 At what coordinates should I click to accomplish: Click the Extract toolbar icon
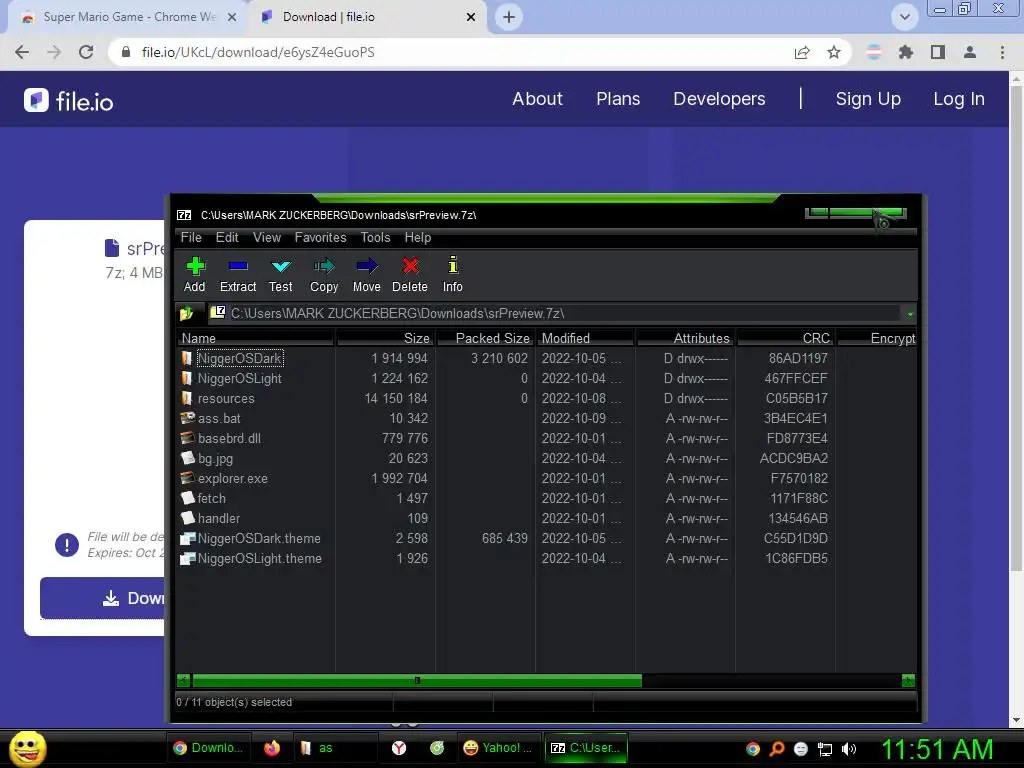(x=238, y=274)
